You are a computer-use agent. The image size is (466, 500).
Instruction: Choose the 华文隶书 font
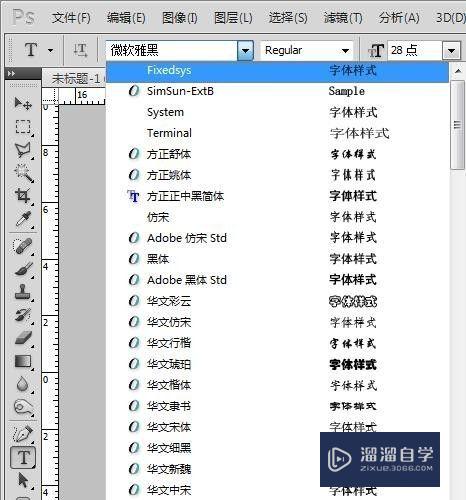pos(277,406)
